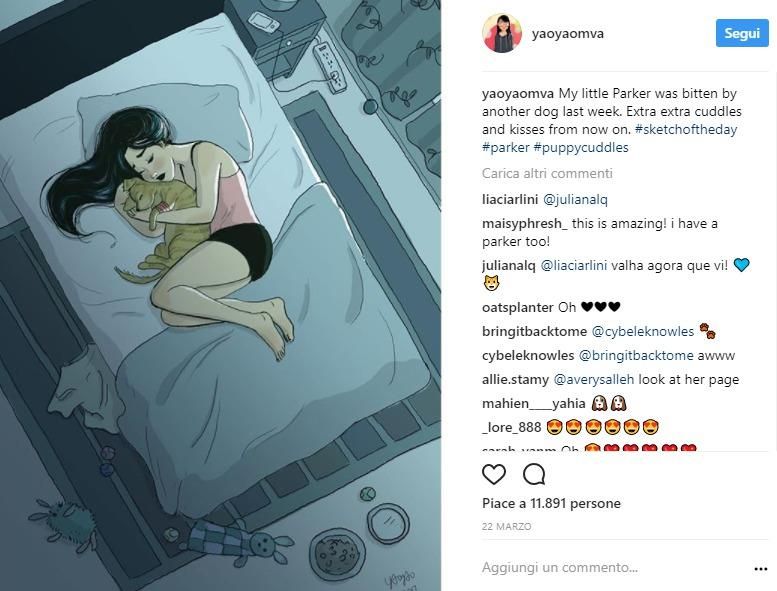
Task: Open the @liaciarlini mention in julianalq's comment
Action: (x=573, y=266)
